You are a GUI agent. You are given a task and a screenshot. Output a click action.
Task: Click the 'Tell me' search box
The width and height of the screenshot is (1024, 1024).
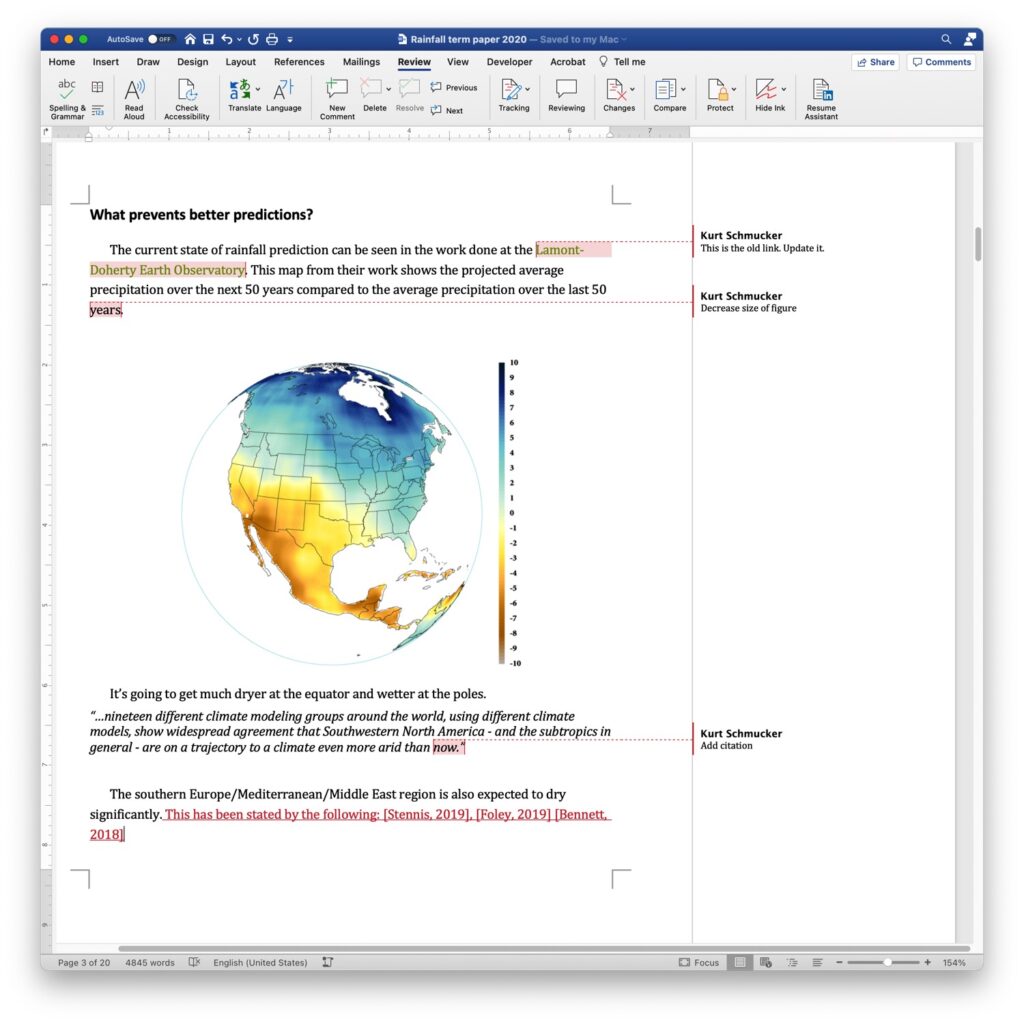pyautogui.click(x=622, y=61)
